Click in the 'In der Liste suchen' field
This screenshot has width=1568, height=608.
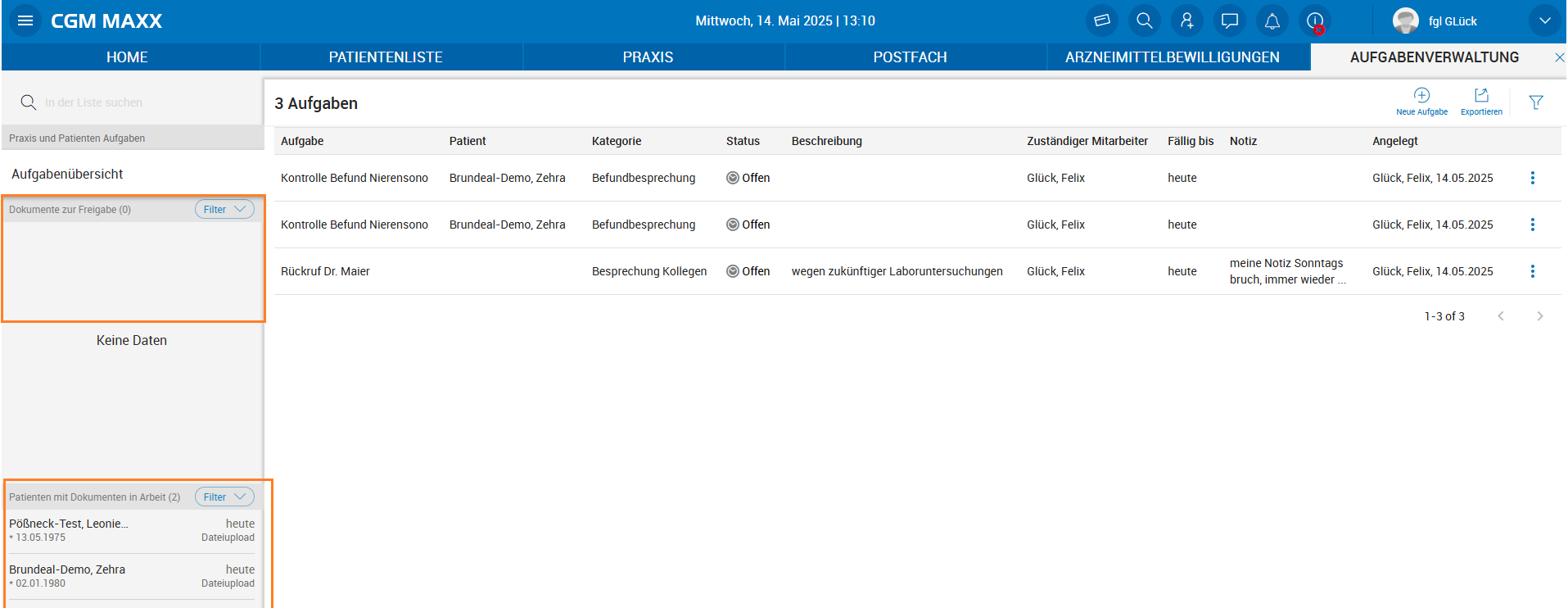click(139, 102)
